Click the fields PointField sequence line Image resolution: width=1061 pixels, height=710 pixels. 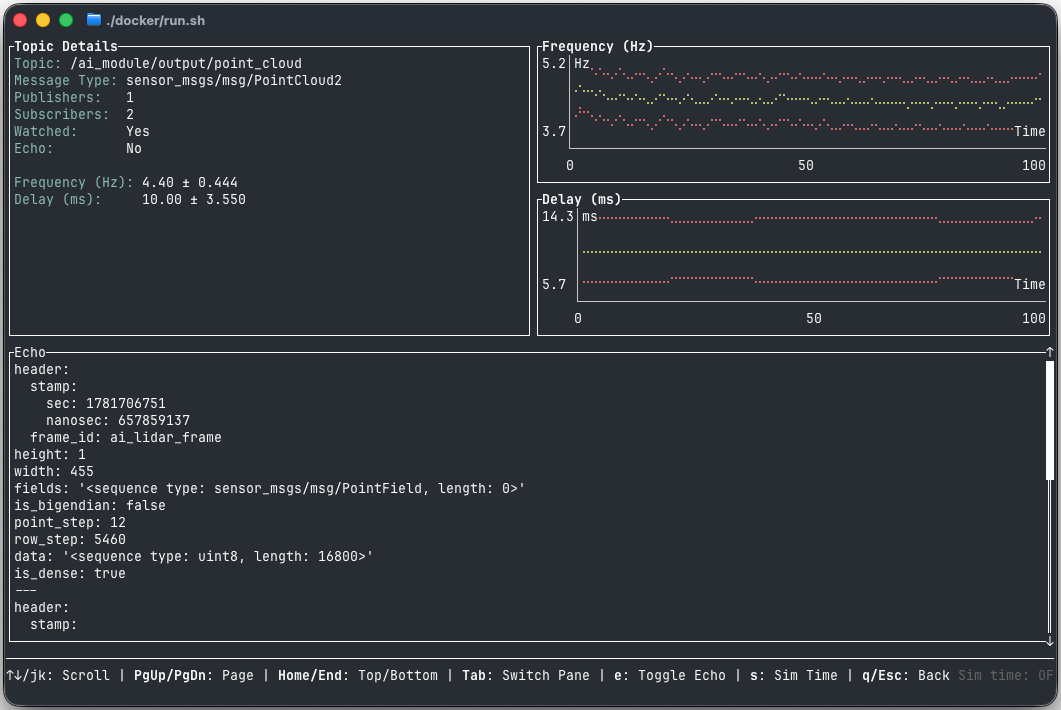(270, 489)
